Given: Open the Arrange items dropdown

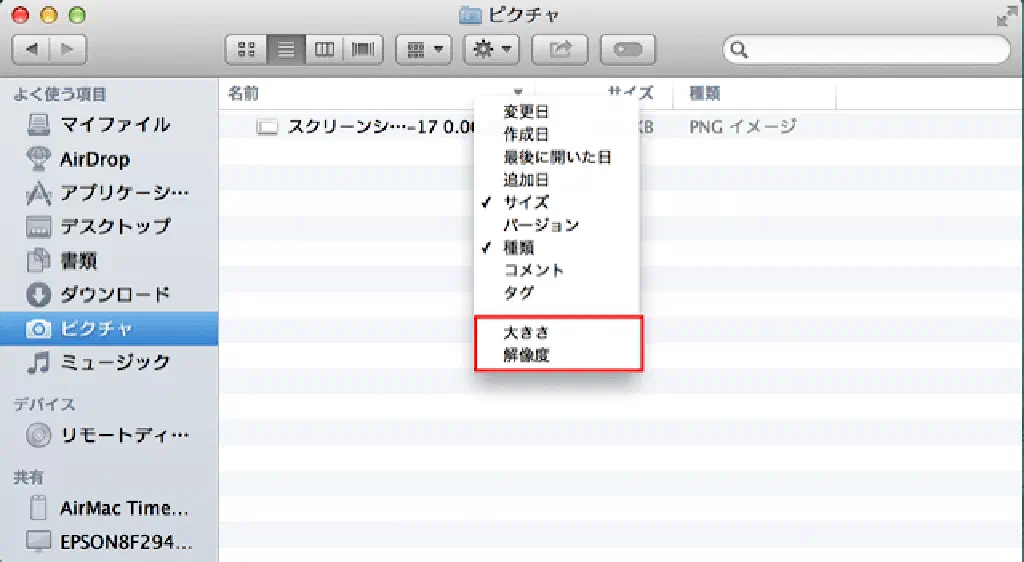Looking at the screenshot, I should coord(424,49).
